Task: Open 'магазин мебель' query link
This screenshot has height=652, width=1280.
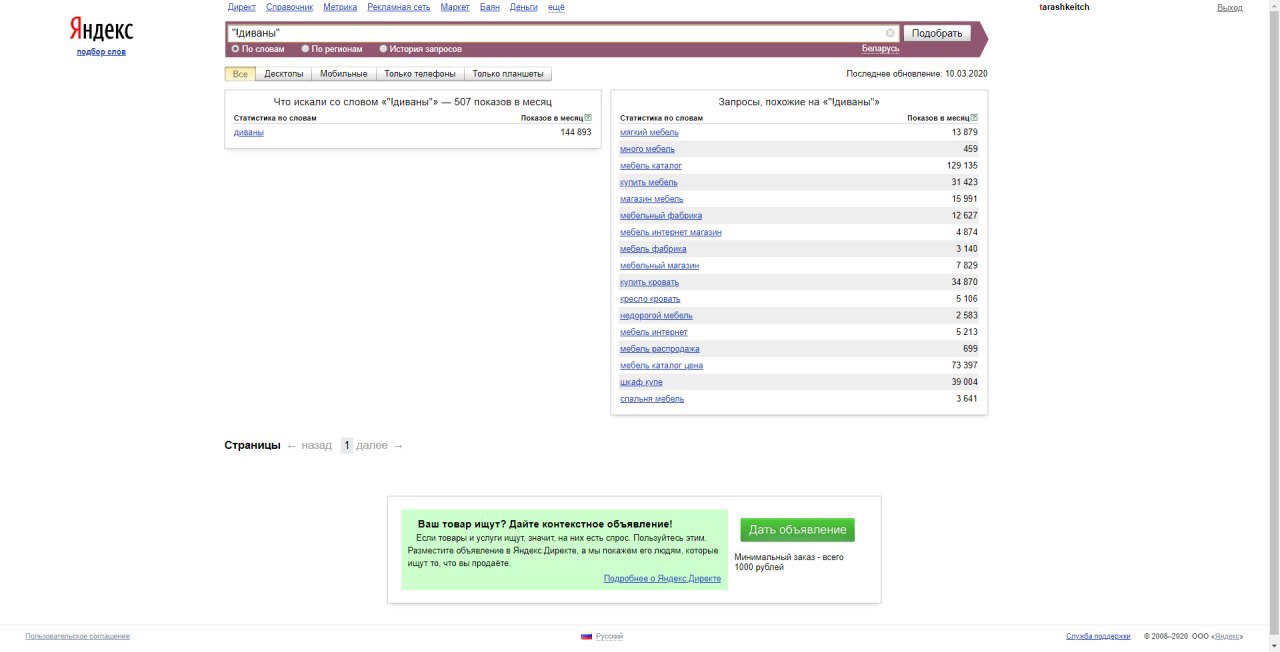Action: [x=652, y=199]
